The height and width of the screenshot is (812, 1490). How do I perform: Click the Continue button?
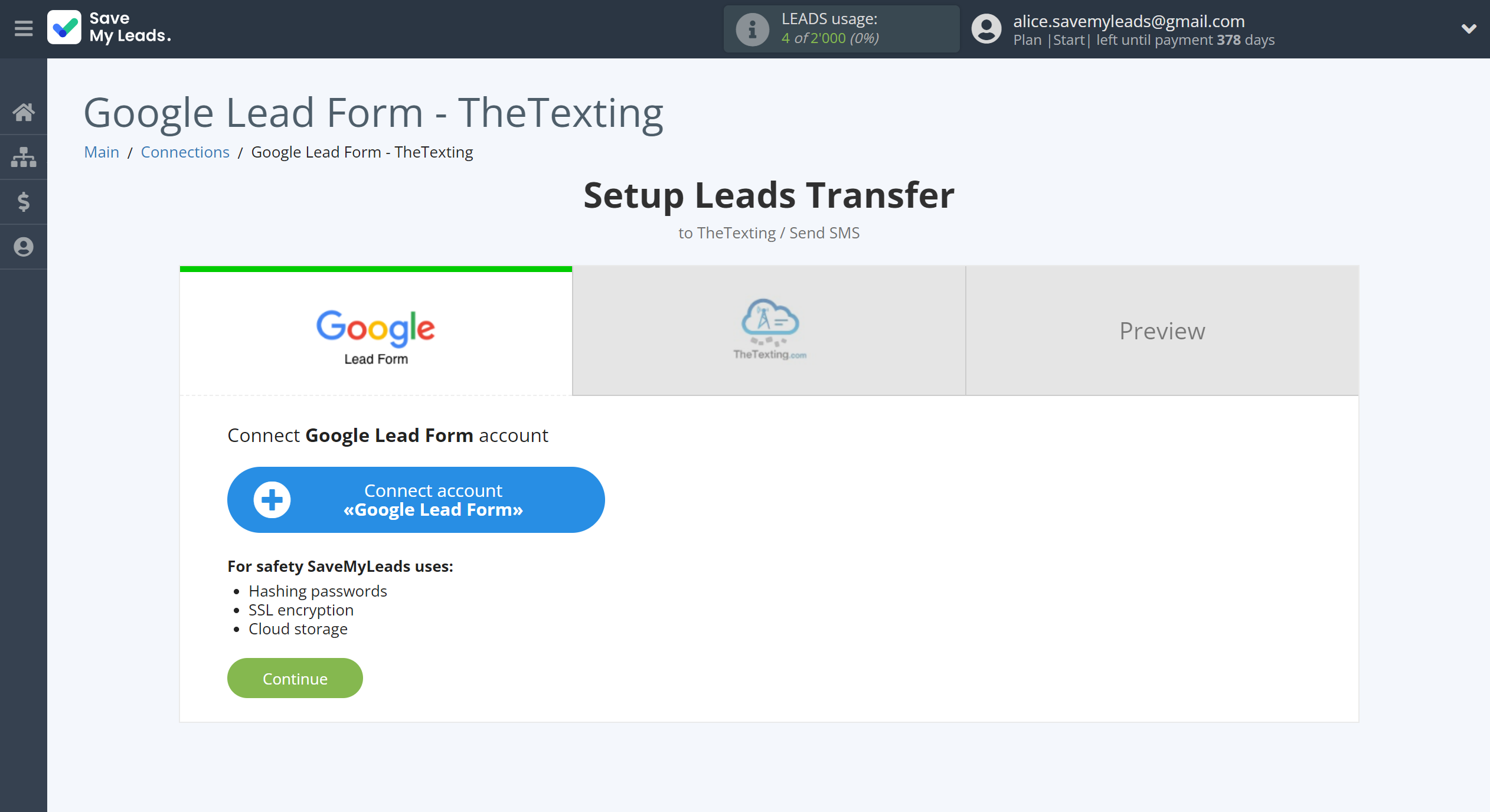coord(294,678)
